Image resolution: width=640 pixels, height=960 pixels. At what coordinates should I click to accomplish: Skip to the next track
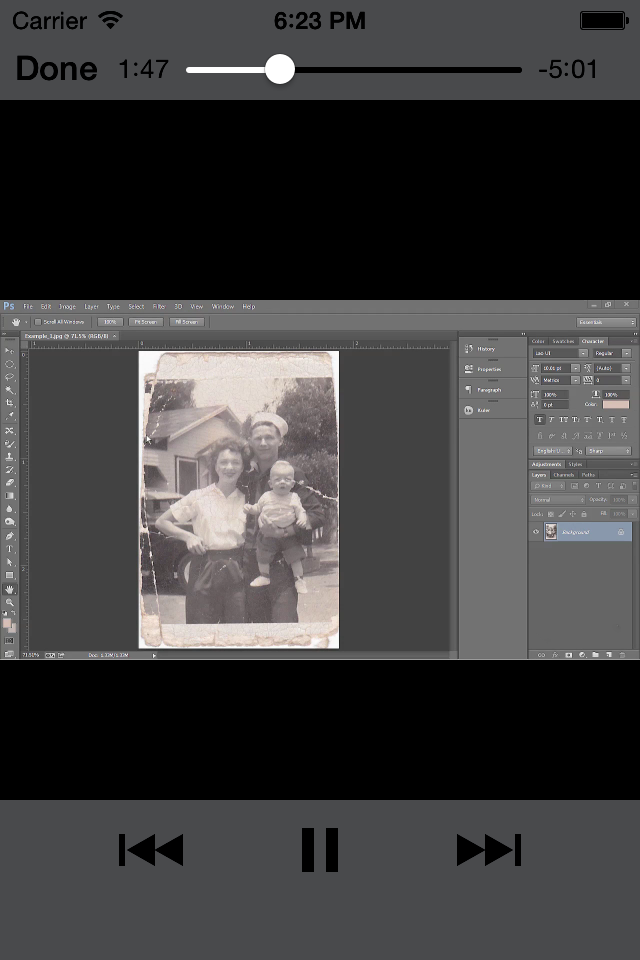[488, 850]
